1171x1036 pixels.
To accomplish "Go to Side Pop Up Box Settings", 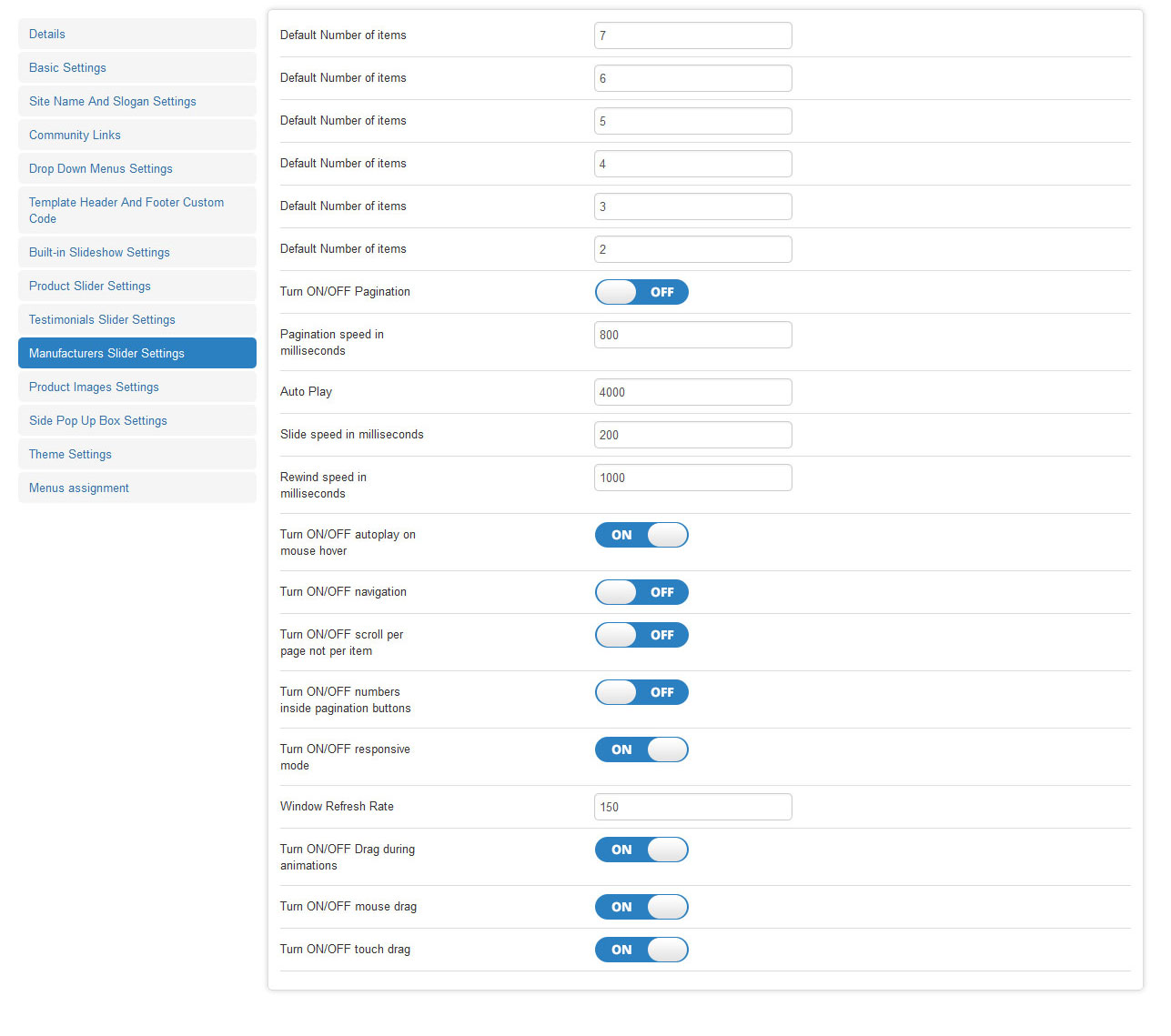I will 136,420.
